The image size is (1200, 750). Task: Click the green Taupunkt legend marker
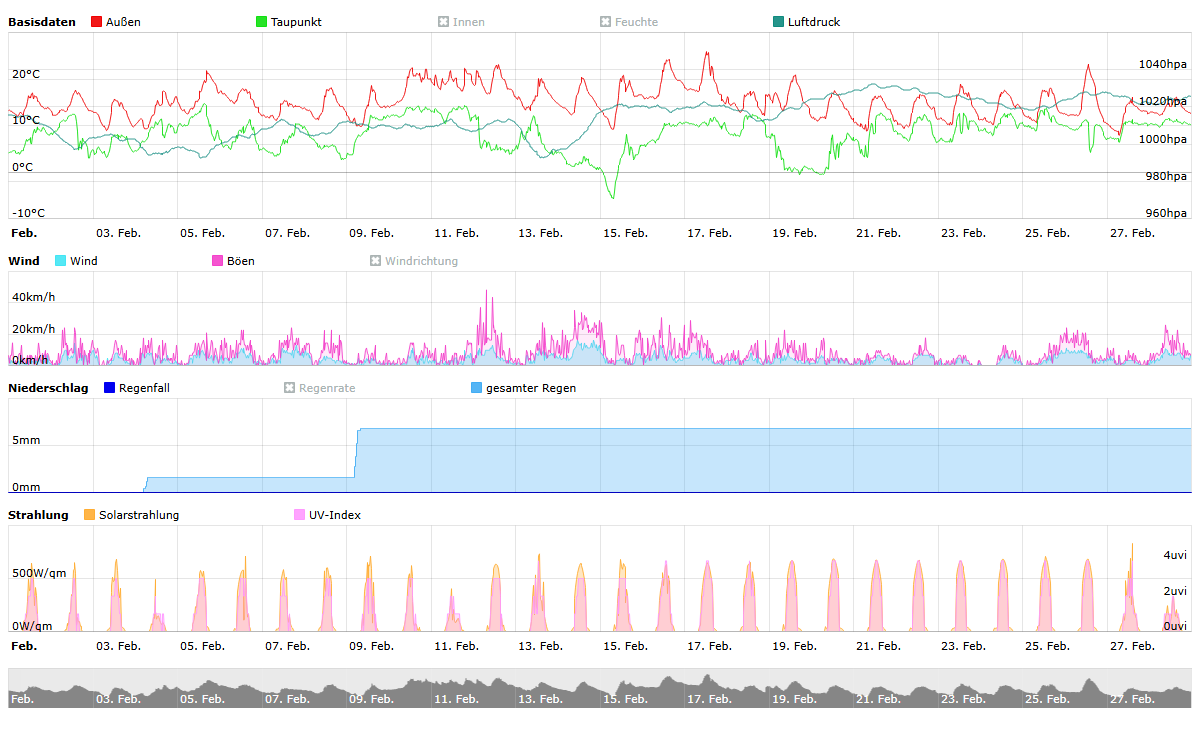(x=262, y=22)
